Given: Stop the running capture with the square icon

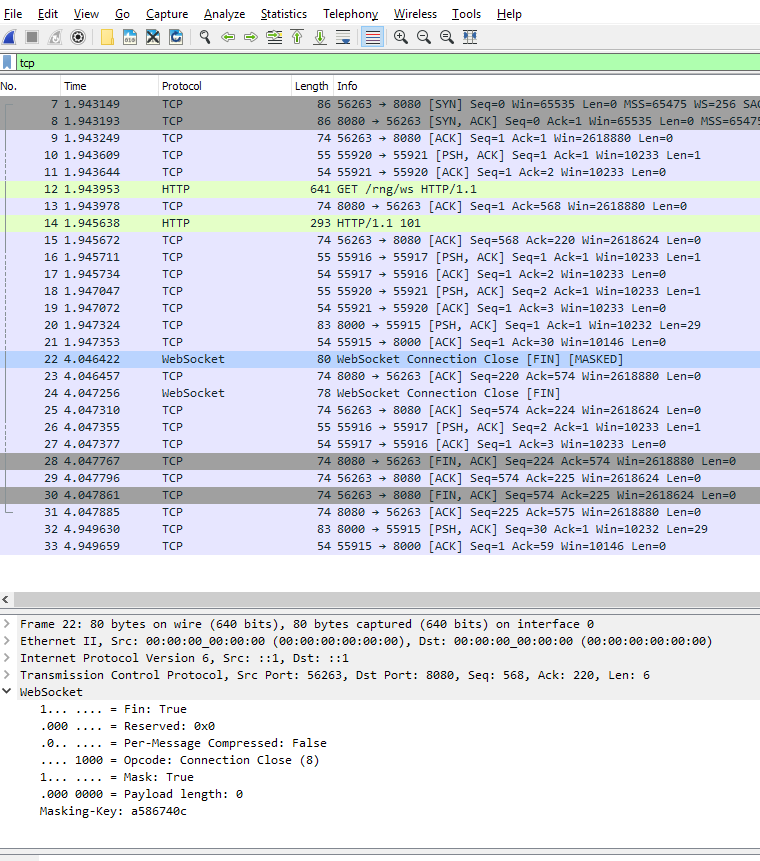Looking at the screenshot, I should [32, 37].
